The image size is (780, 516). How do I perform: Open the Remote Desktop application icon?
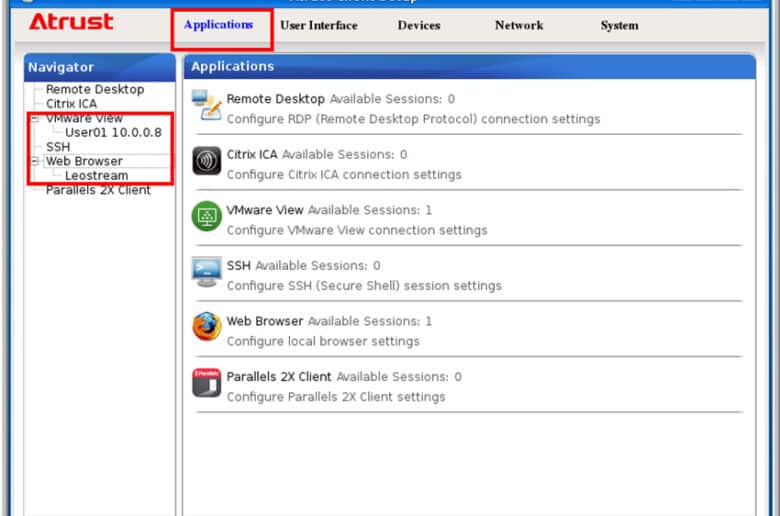pos(206,105)
